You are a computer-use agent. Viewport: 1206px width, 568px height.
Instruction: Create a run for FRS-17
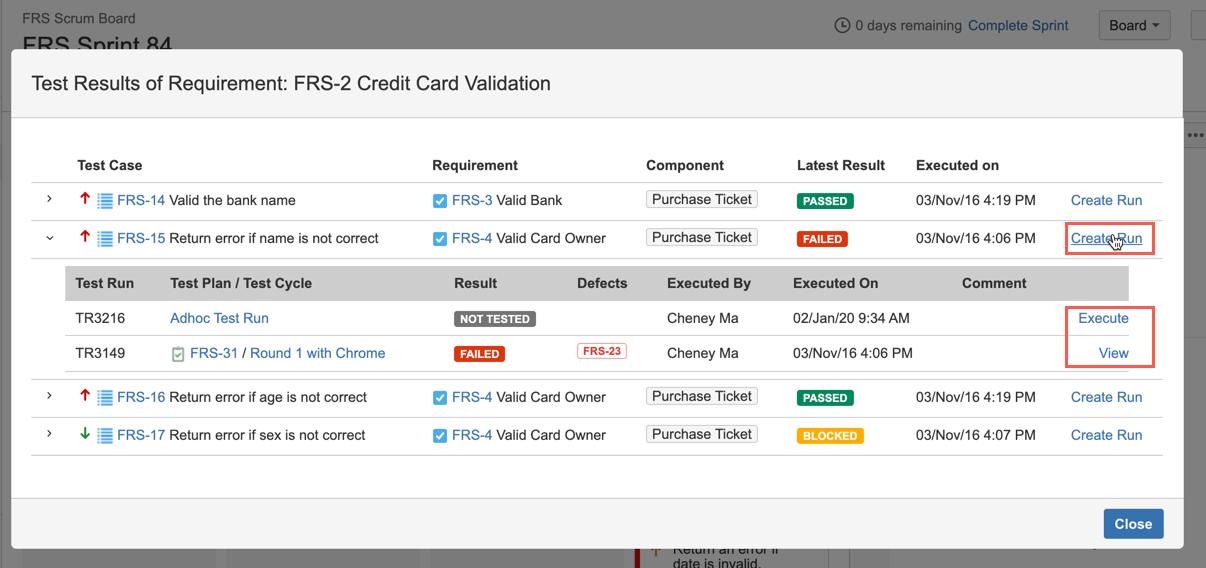click(x=1106, y=436)
